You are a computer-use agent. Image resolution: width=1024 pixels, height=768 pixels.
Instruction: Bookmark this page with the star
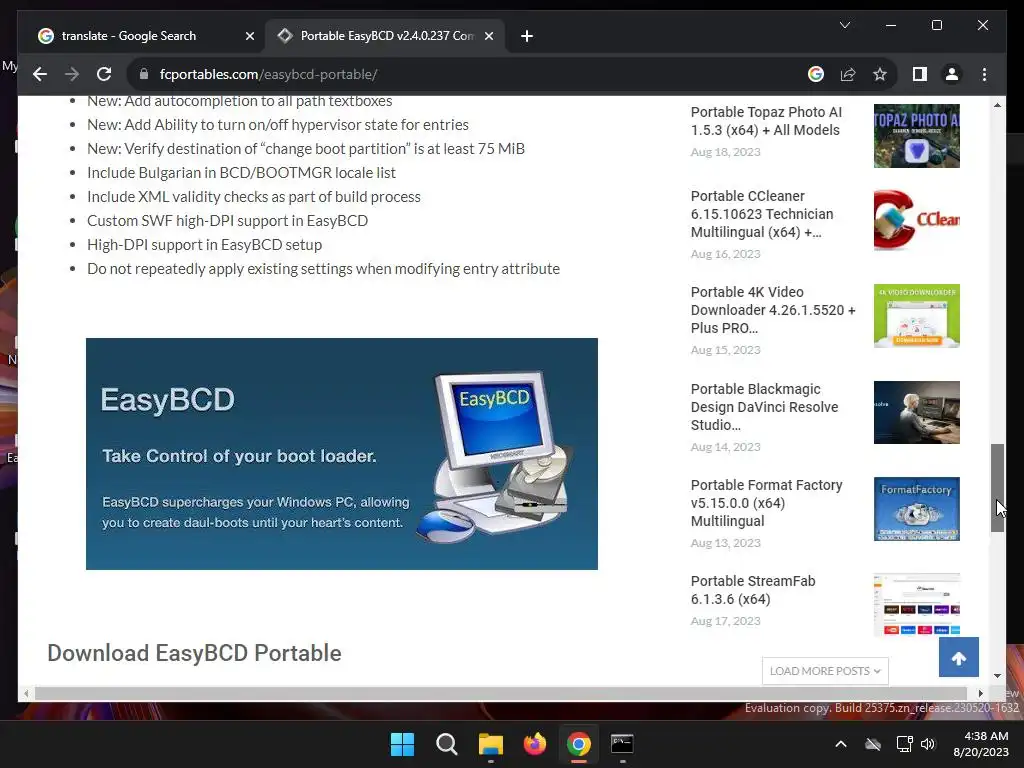pos(880,74)
